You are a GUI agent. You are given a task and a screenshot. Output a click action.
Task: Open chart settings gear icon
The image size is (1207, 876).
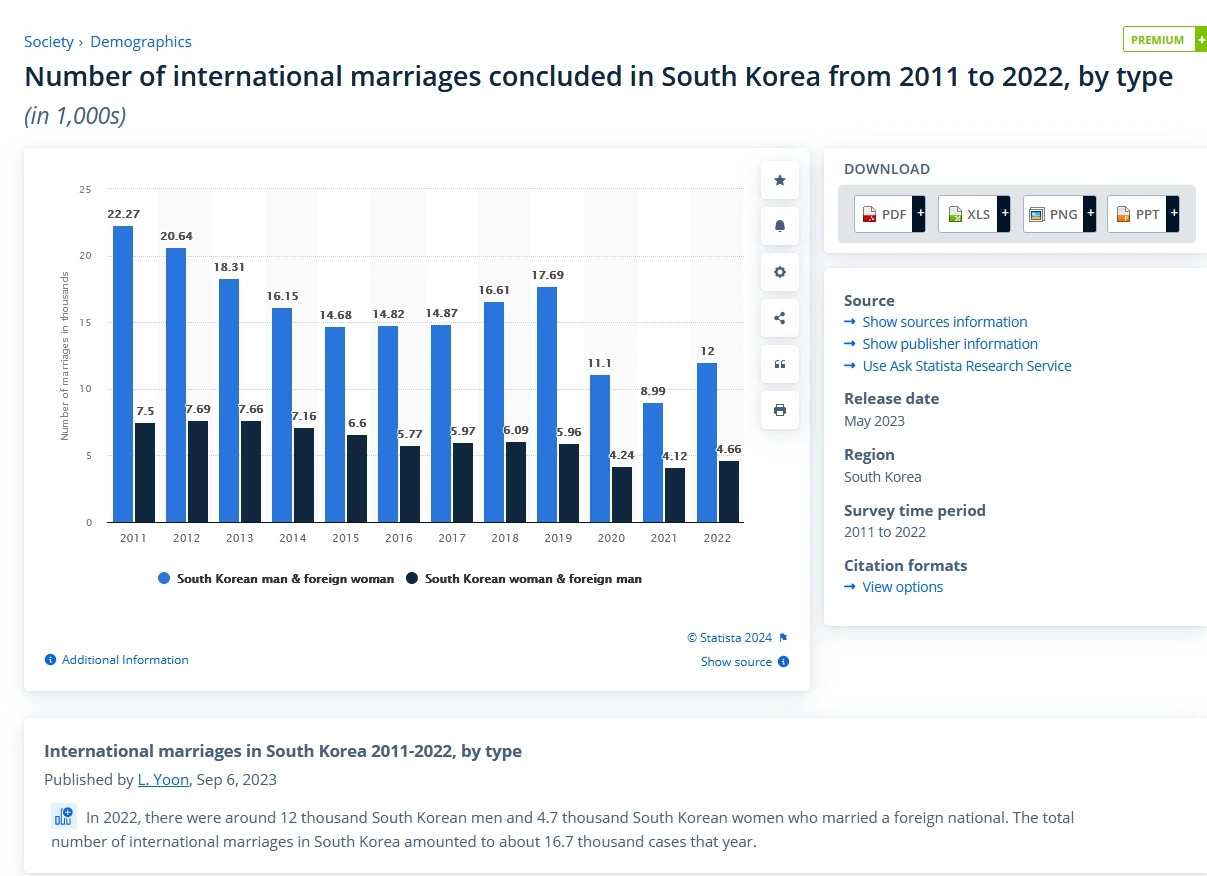point(780,272)
